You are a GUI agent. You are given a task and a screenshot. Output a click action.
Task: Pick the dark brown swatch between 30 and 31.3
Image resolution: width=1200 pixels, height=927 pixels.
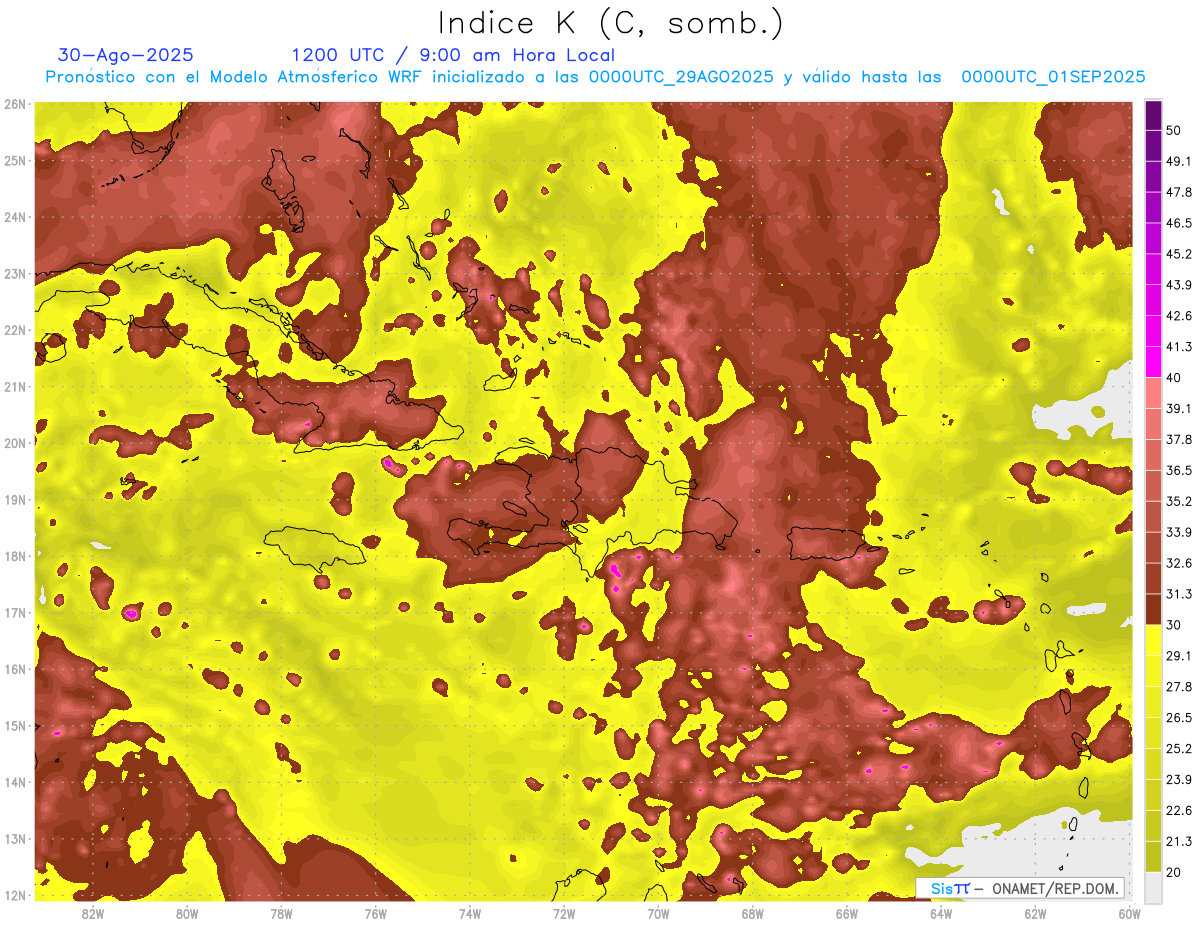click(x=1153, y=609)
